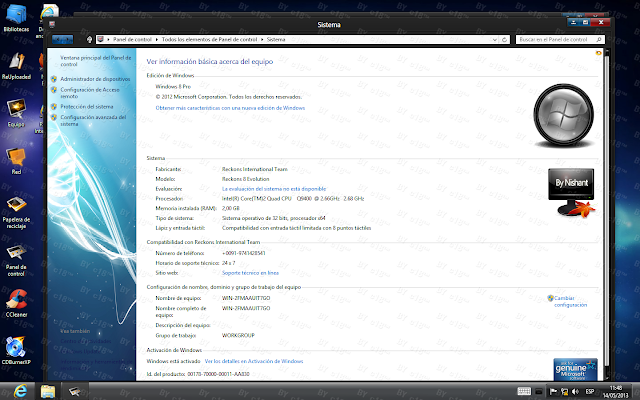The width and height of the screenshot is (640, 400).
Task: Click the navigation back/forward buttons
Action: pyautogui.click(x=62, y=40)
